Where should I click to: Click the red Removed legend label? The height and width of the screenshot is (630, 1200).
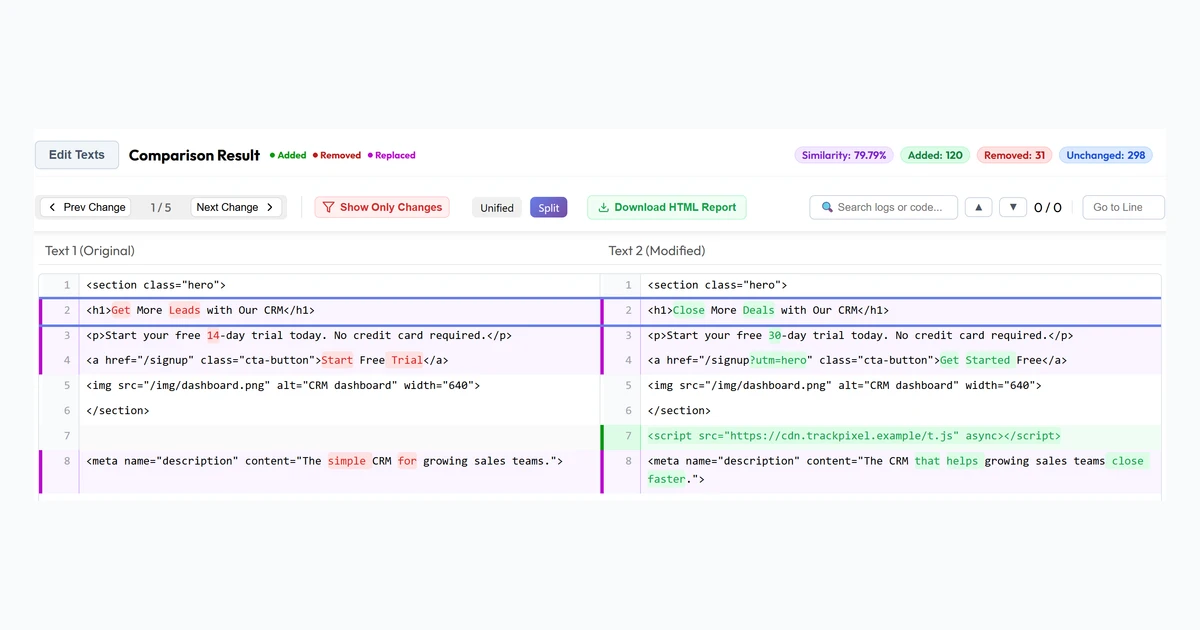coord(337,155)
